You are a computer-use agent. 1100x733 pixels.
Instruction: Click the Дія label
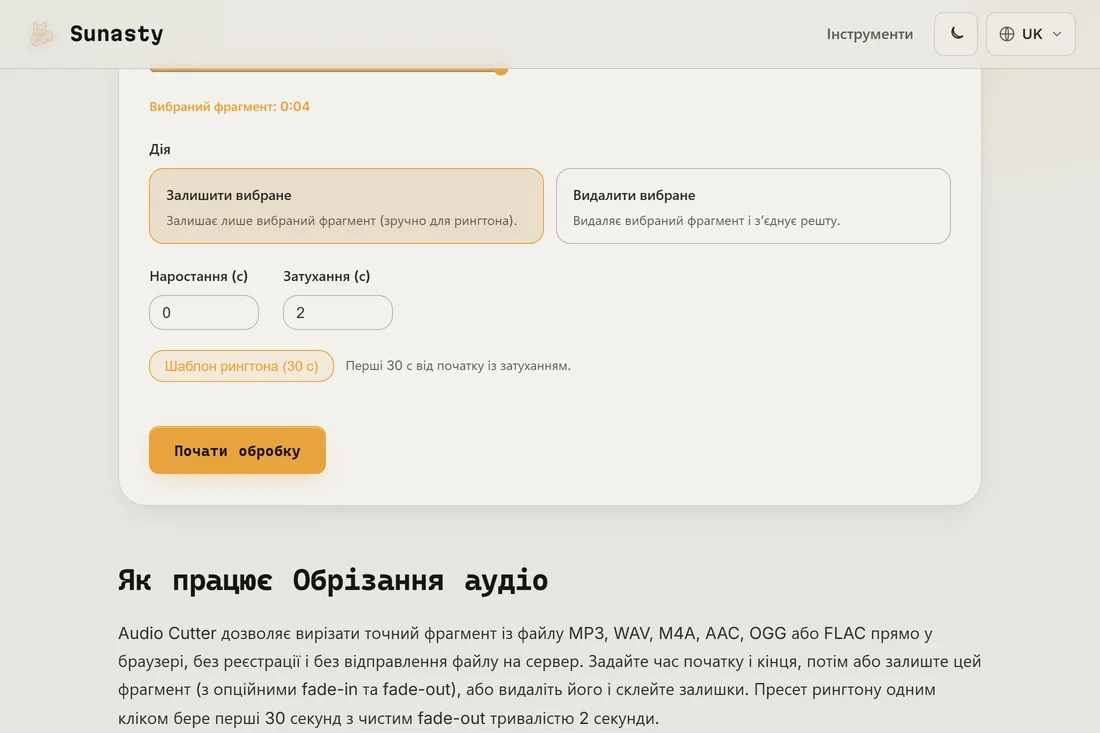(160, 149)
